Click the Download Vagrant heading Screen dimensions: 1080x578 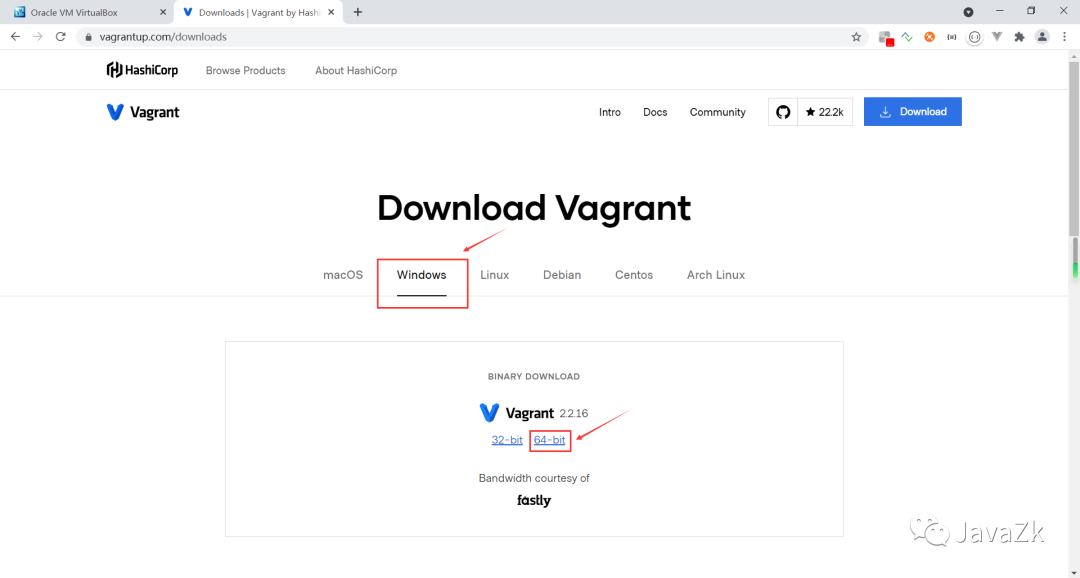[534, 208]
